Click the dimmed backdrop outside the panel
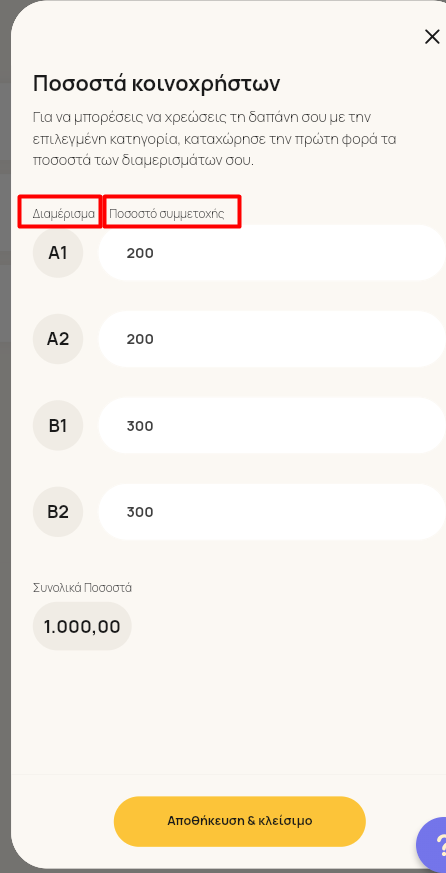Image resolution: width=446 pixels, height=873 pixels. coord(5,445)
